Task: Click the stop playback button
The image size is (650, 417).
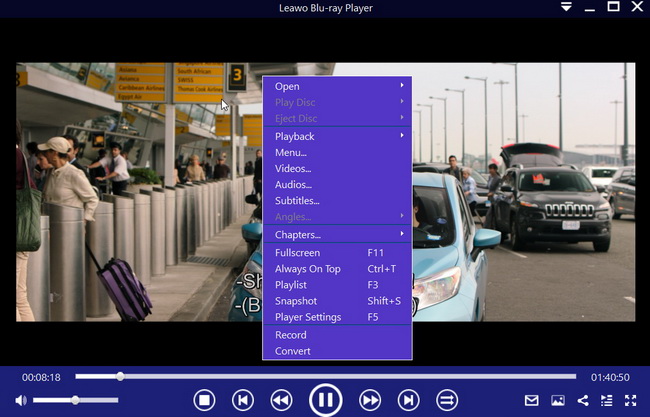Action: (204, 400)
